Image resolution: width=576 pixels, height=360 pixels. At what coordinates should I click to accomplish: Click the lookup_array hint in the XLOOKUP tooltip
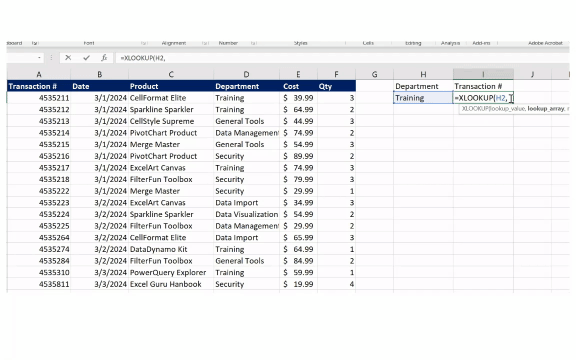(x=546, y=109)
